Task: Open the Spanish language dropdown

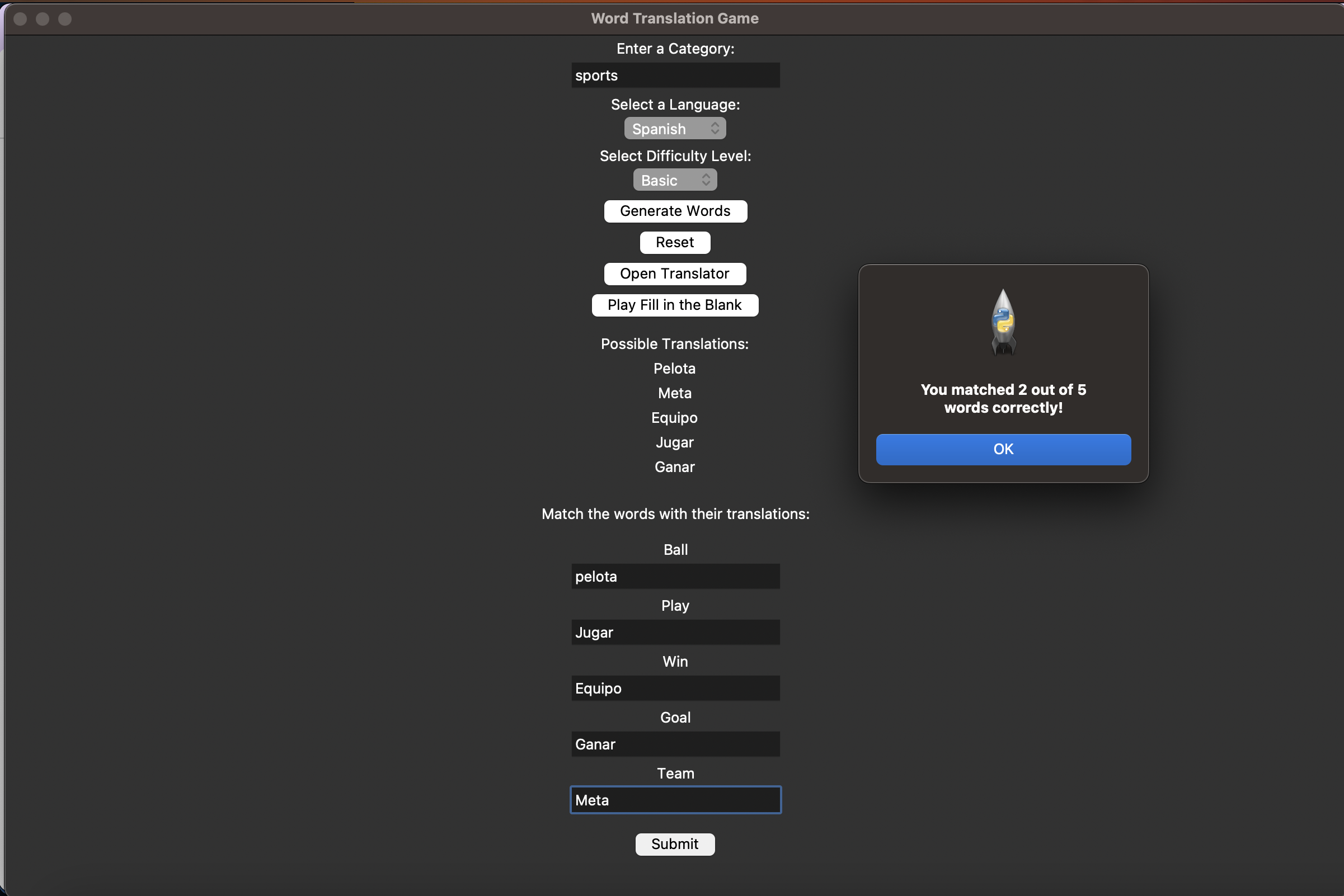Action: click(675, 128)
